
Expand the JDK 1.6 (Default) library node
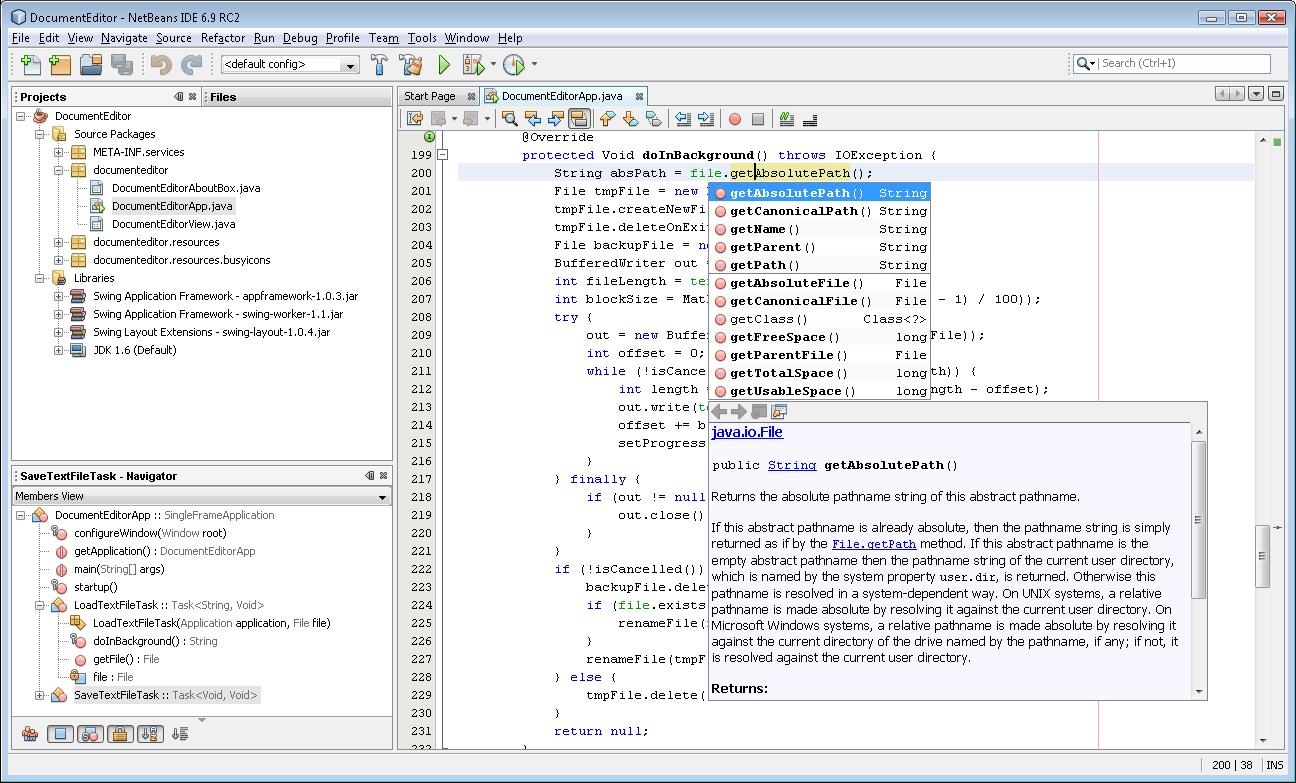59,350
